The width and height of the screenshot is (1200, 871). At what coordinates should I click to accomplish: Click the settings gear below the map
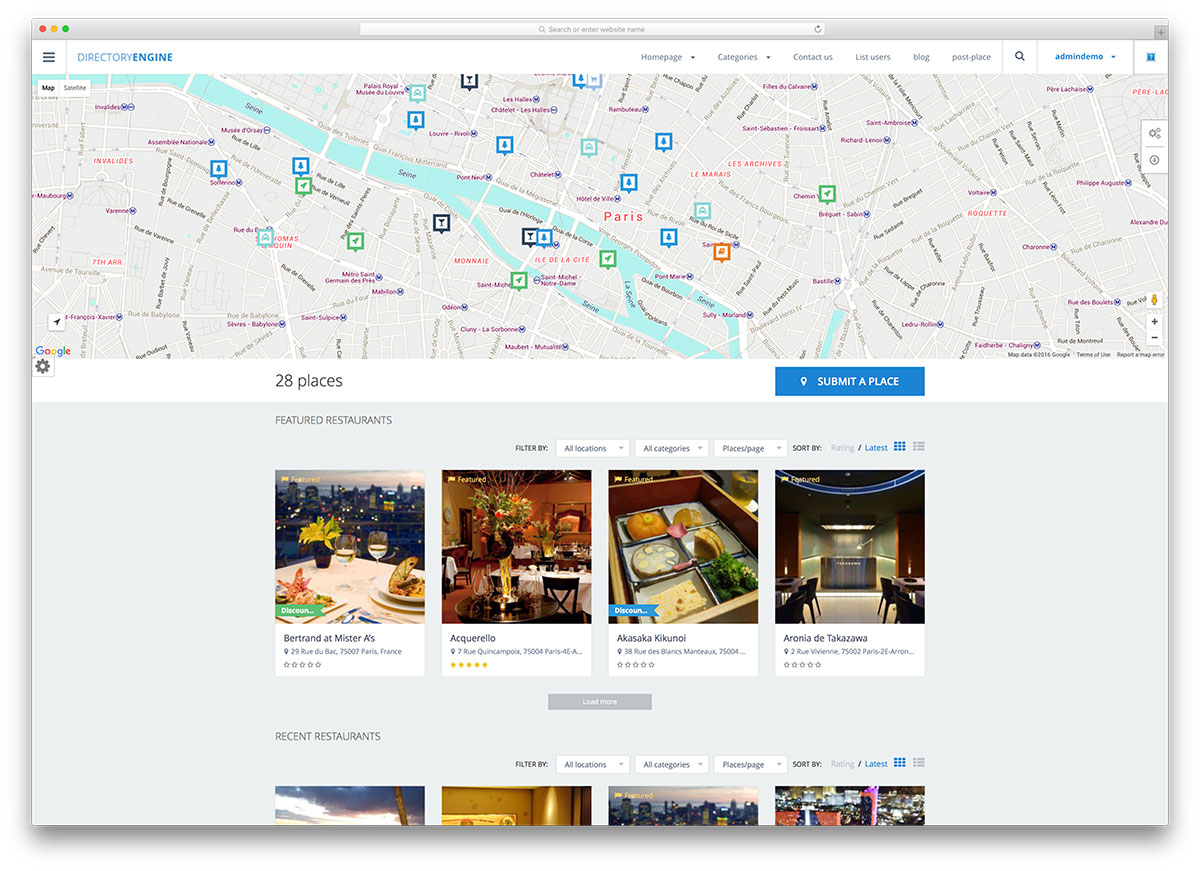42,367
